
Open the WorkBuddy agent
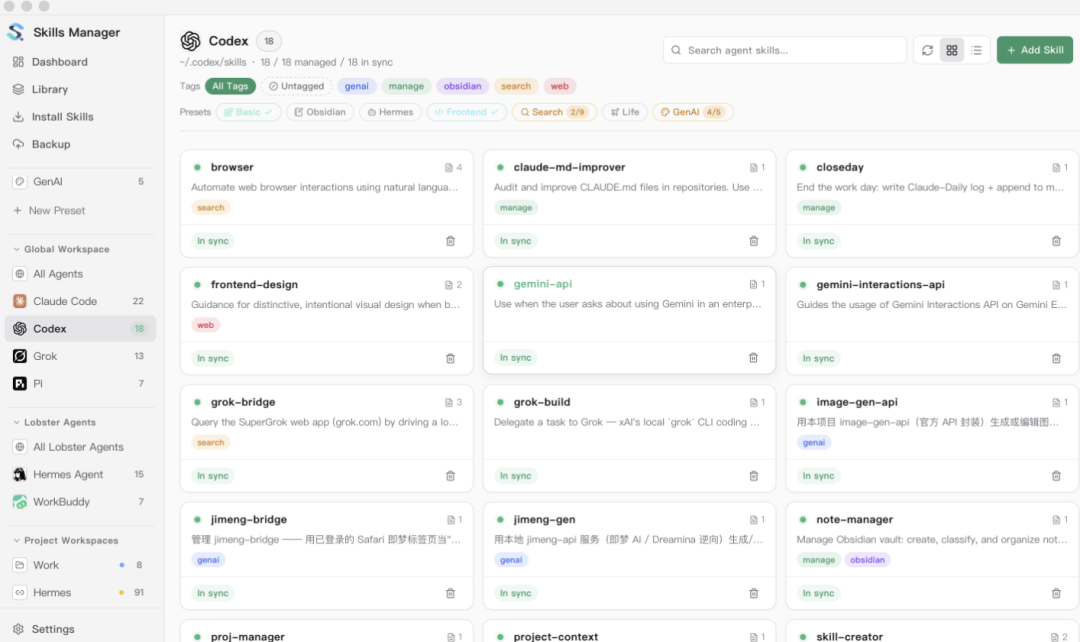(x=80, y=502)
